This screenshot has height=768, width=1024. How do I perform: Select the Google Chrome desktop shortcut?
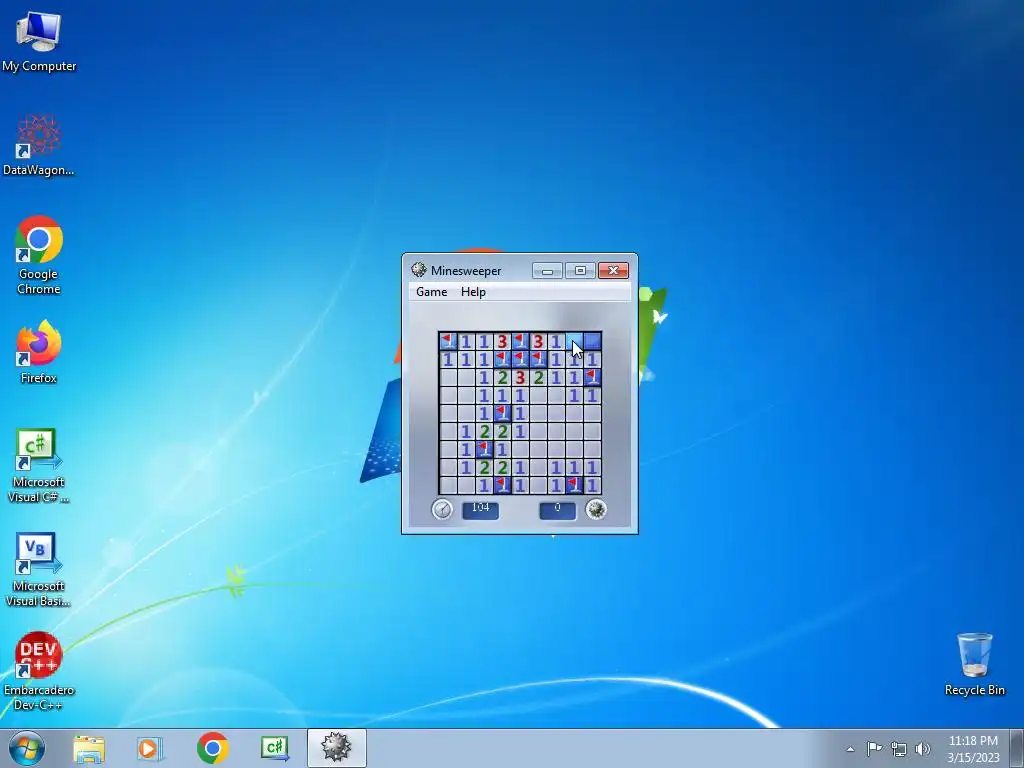pos(39,255)
